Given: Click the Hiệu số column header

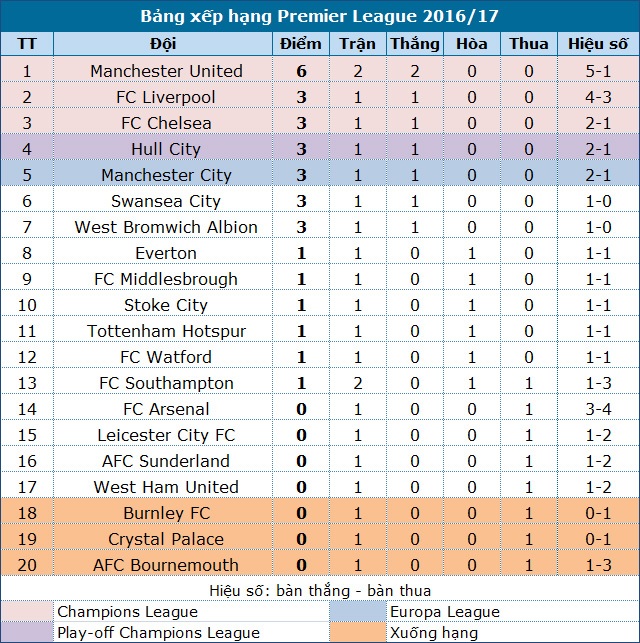Looking at the screenshot, I should pos(597,44).
